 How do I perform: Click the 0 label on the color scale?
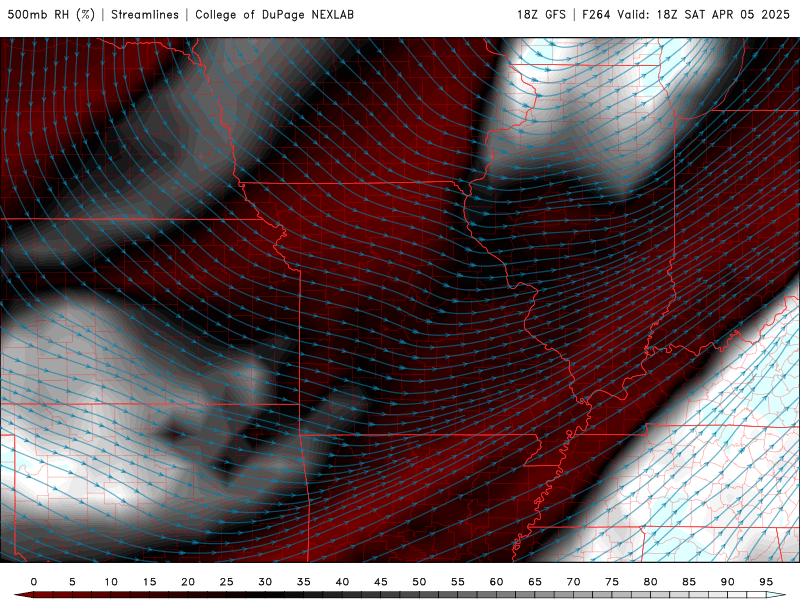point(34,582)
